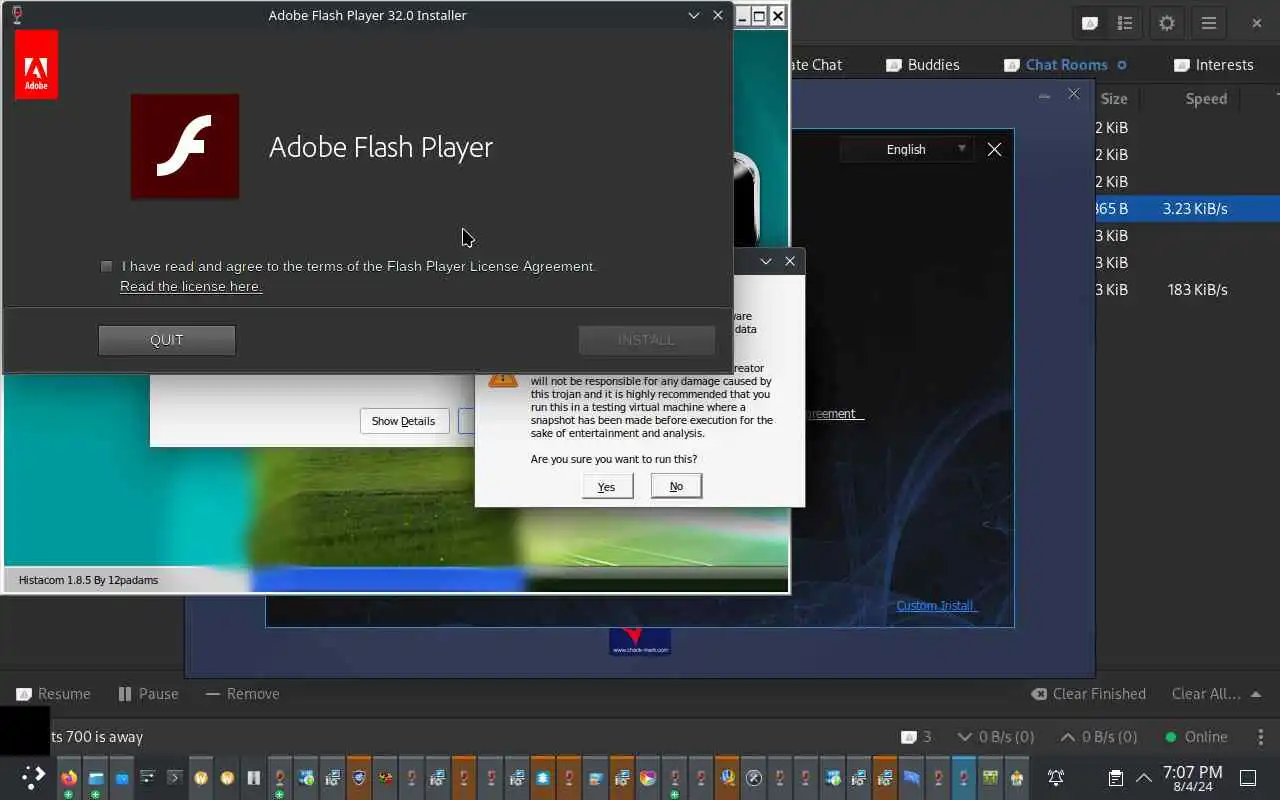Open the 'Read the license here.' link
The width and height of the screenshot is (1280, 800).
pos(191,286)
